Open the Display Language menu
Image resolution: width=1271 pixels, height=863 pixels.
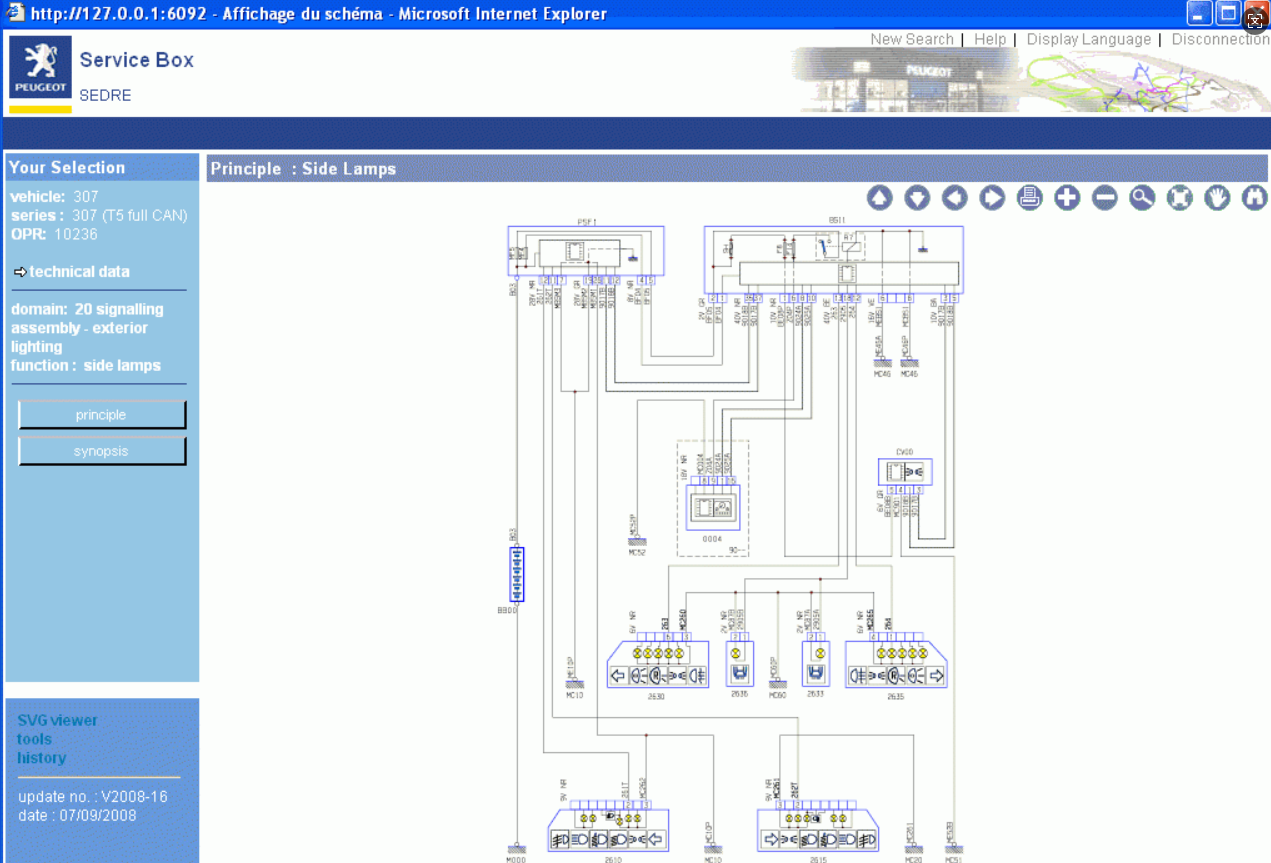[x=1088, y=40]
